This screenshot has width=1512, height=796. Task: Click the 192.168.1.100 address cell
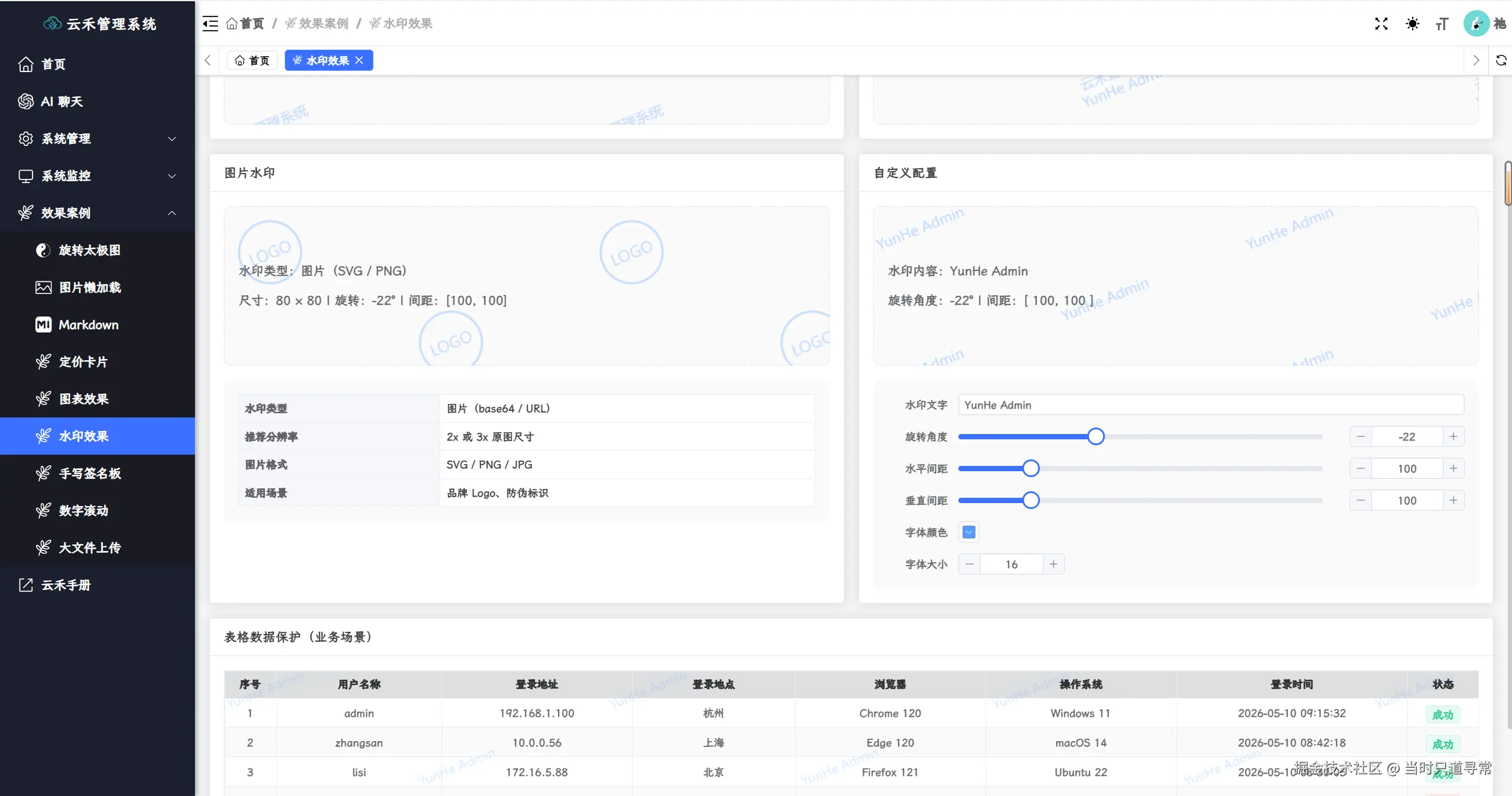pyautogui.click(x=536, y=713)
